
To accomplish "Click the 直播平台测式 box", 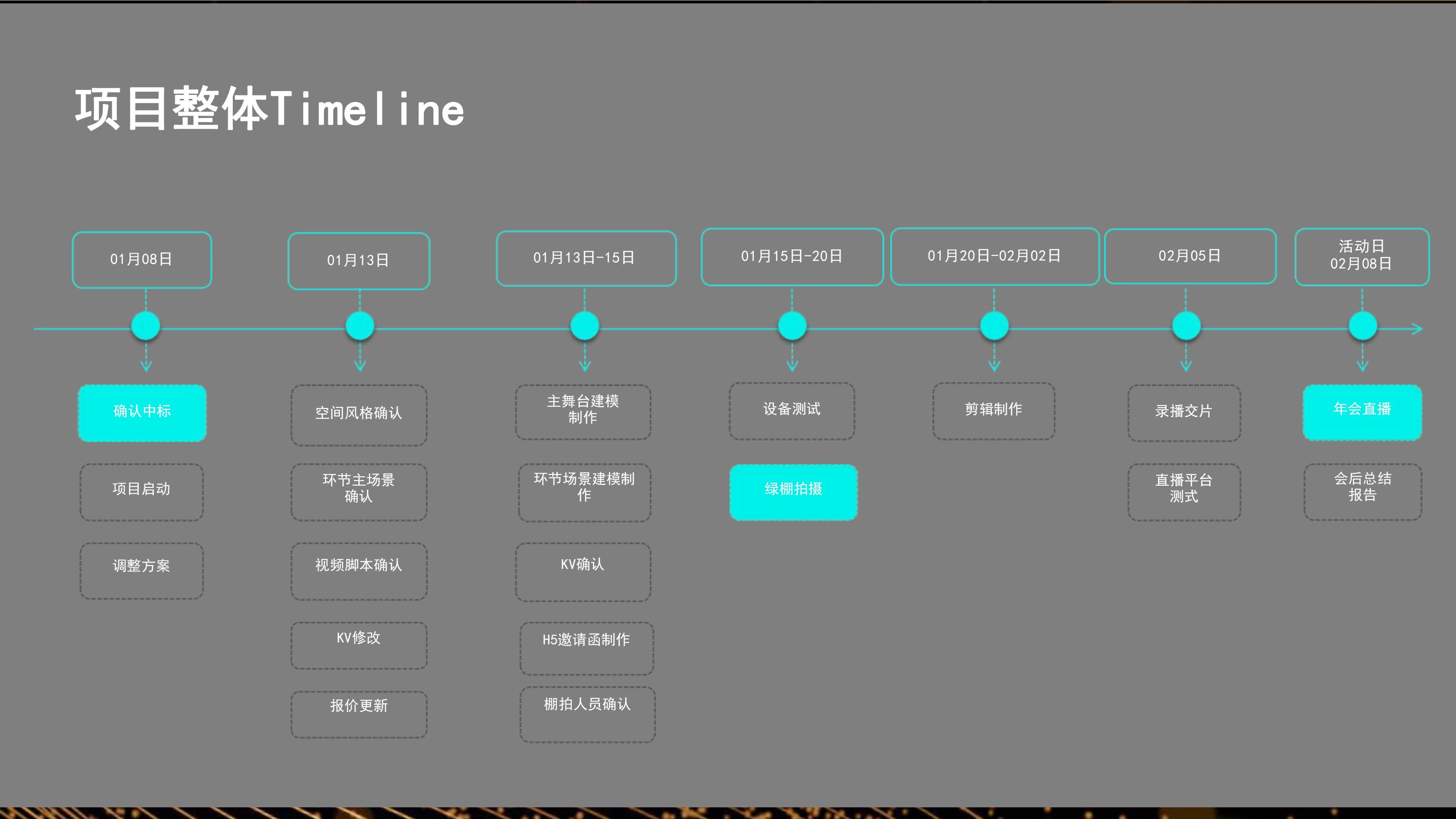I will 1184,492.
